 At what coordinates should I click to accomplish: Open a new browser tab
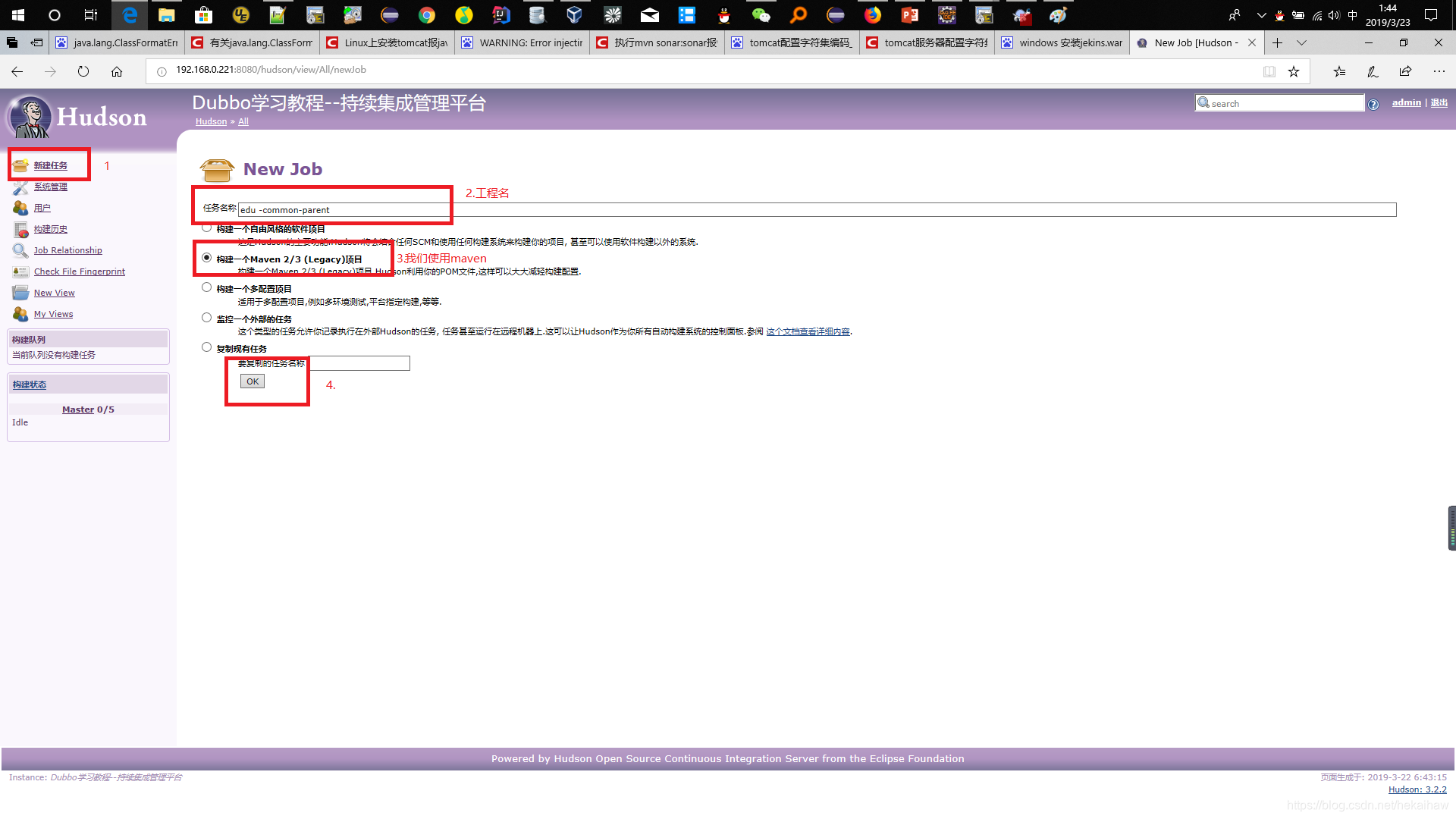tap(1277, 43)
